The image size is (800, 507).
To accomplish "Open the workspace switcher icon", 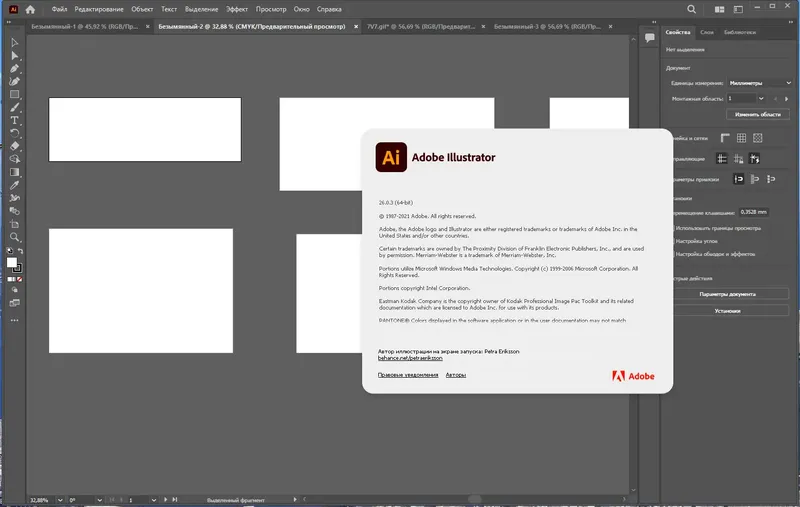I will point(738,9).
